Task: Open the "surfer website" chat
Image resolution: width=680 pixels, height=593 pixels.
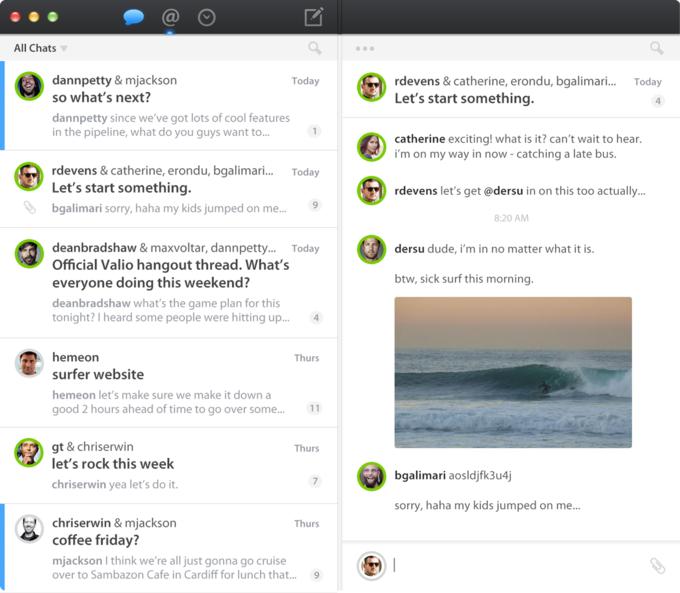Action: (168, 383)
